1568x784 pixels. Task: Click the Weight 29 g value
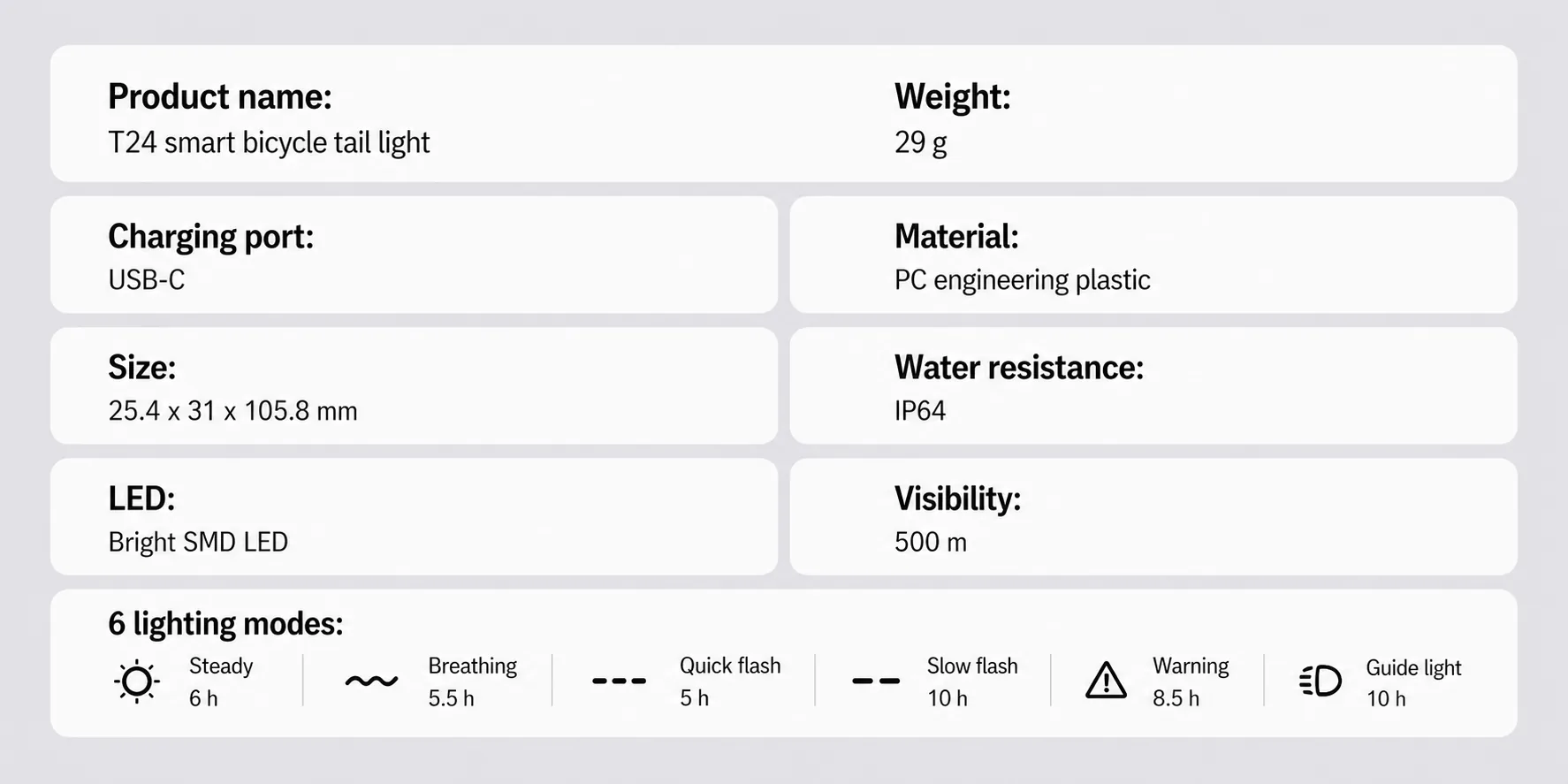(920, 142)
